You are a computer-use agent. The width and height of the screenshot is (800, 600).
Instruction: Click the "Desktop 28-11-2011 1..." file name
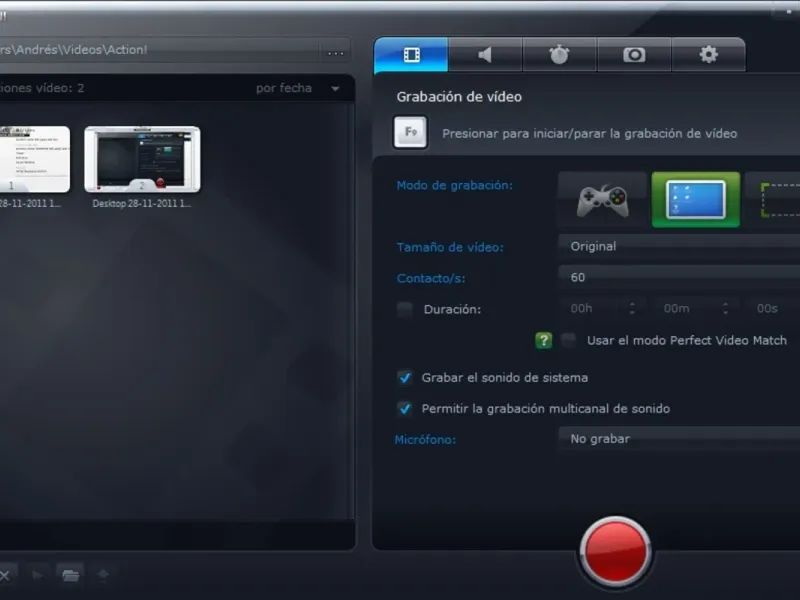(x=142, y=204)
